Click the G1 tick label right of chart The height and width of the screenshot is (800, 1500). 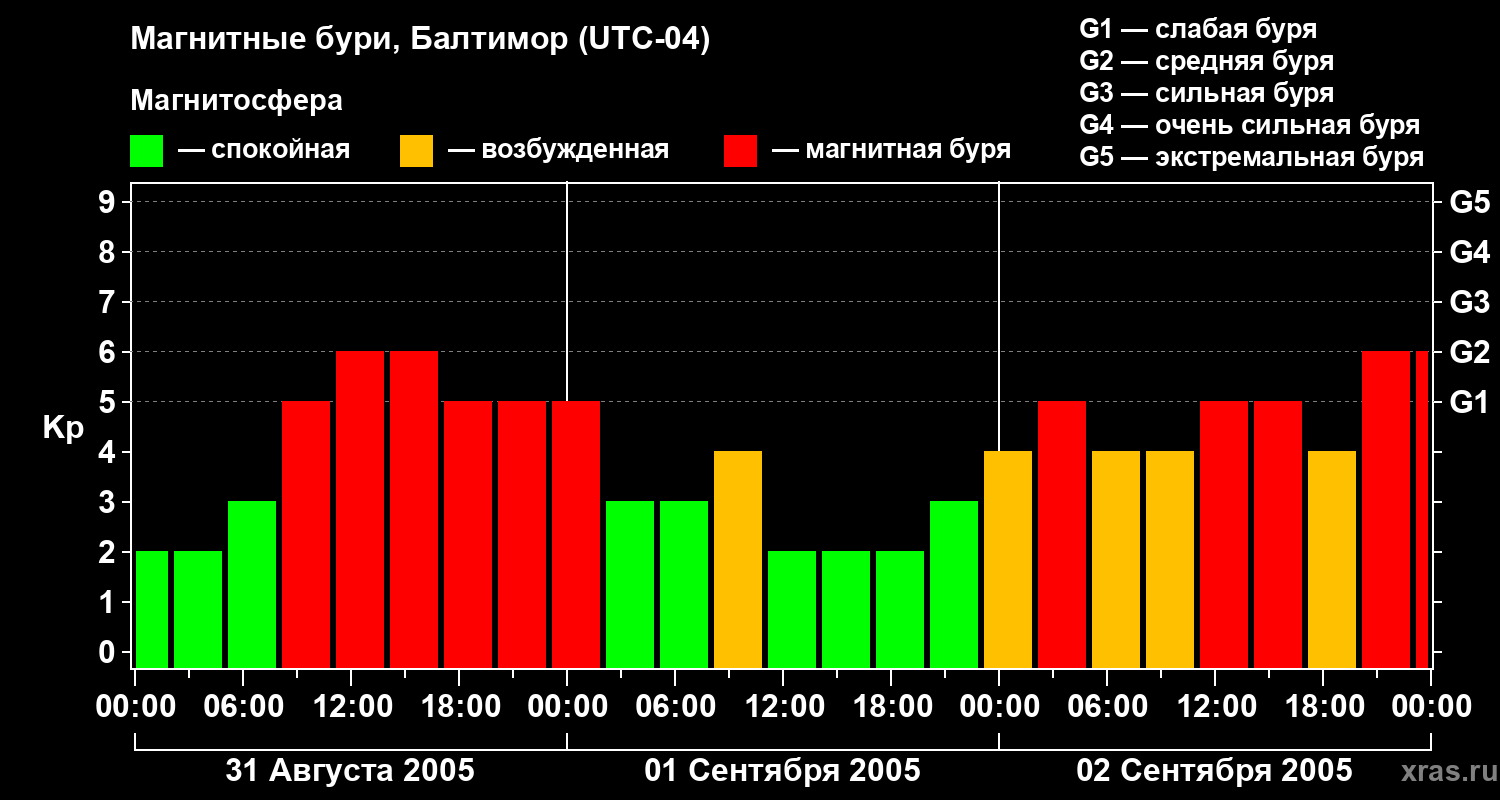point(1469,402)
